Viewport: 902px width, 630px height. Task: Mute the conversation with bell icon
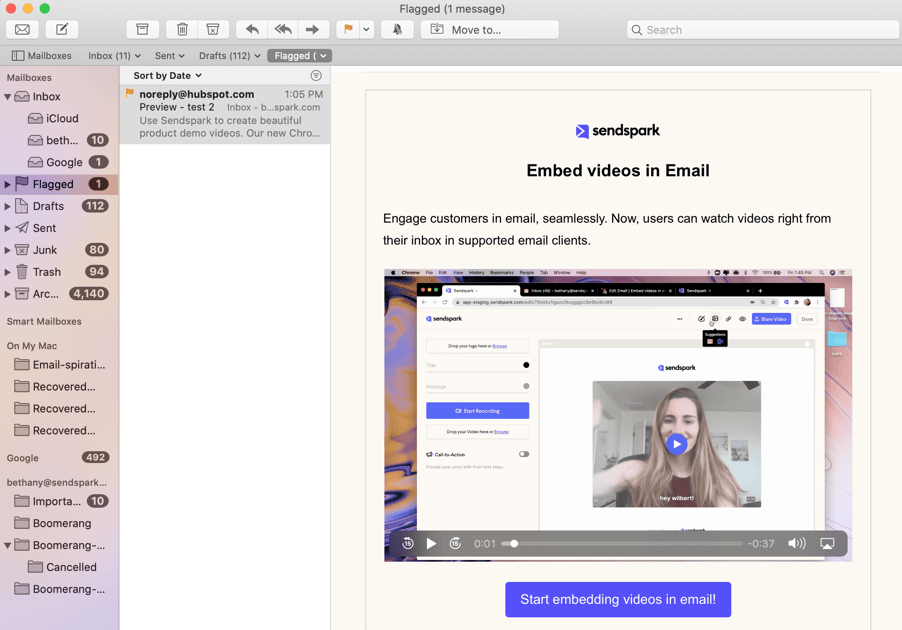click(397, 30)
